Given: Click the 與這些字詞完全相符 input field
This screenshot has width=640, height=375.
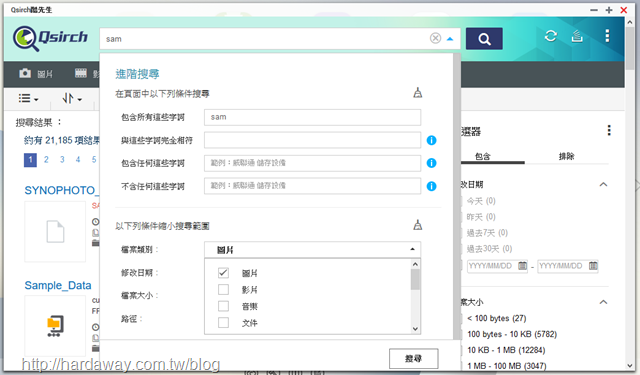Looking at the screenshot, I should click(x=312, y=140).
